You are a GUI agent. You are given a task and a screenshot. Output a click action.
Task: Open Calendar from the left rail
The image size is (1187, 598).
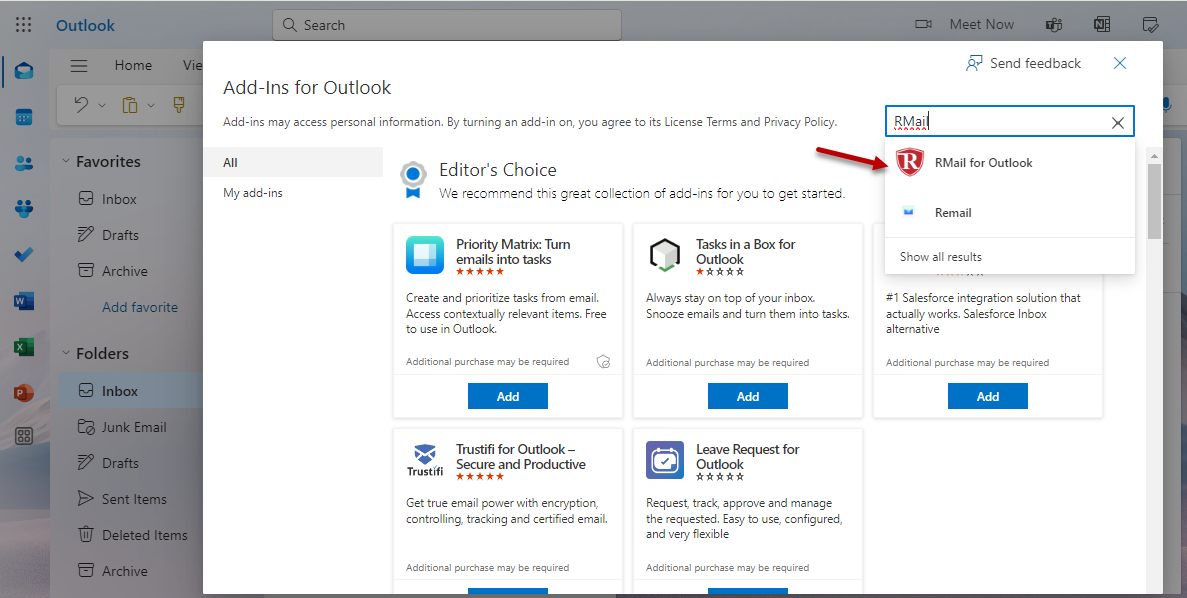(x=24, y=117)
